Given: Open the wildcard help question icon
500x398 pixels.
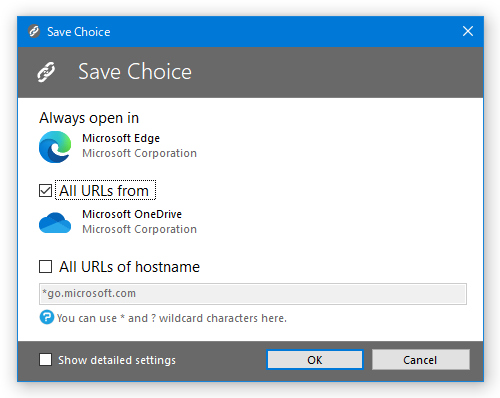Looking at the screenshot, I should coord(47,317).
